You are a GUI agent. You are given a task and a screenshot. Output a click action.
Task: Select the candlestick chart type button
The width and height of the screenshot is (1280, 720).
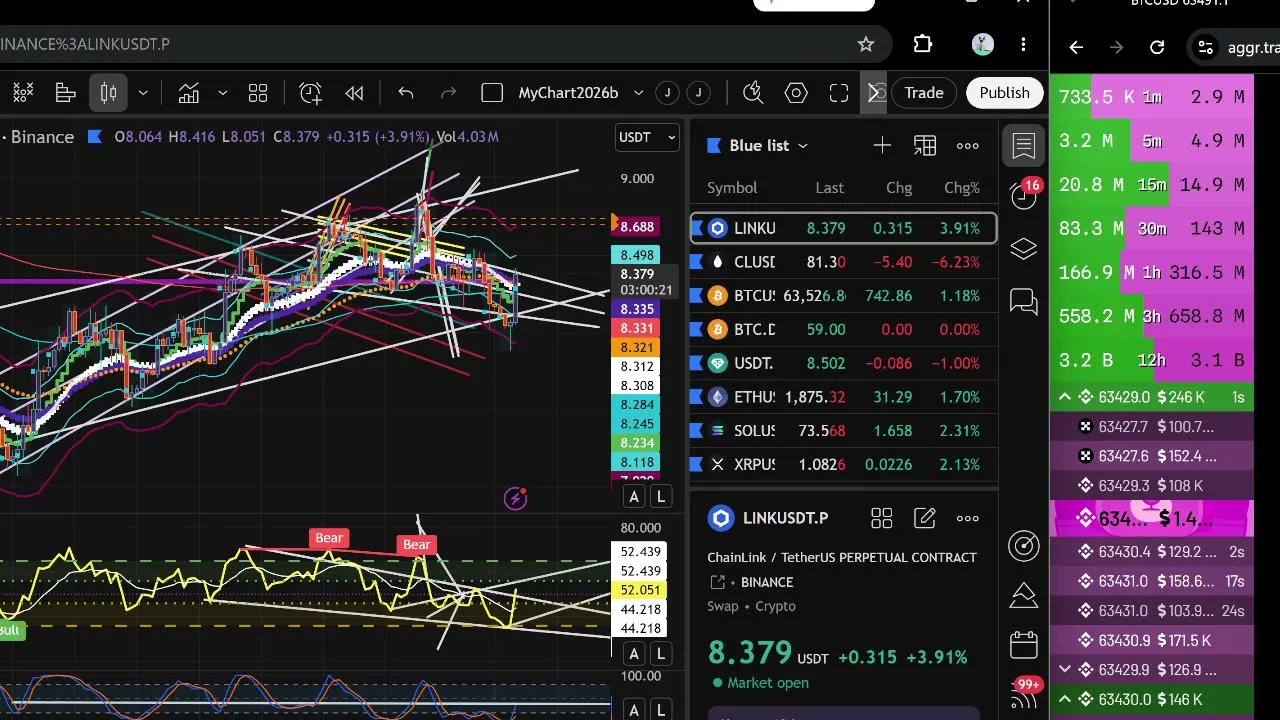click(109, 93)
